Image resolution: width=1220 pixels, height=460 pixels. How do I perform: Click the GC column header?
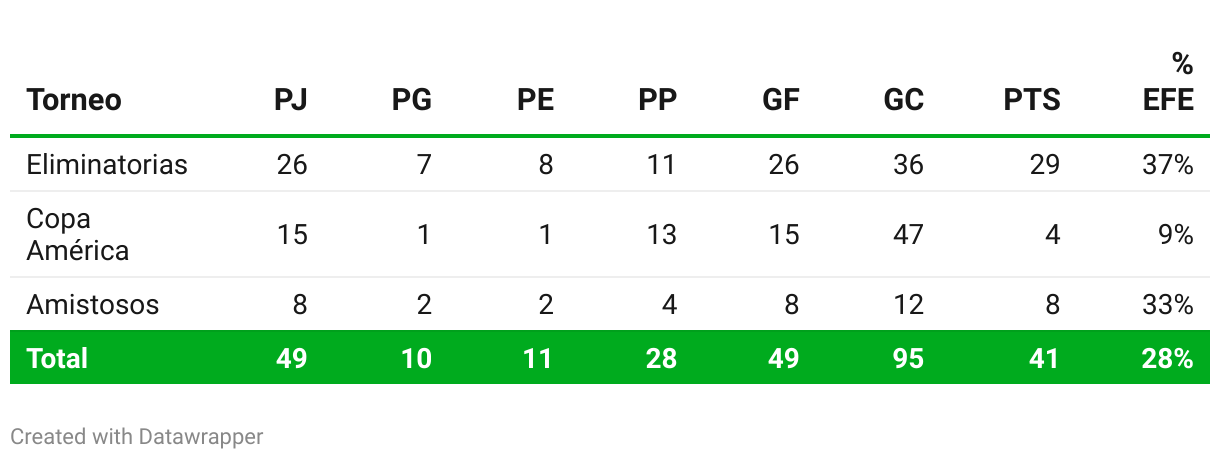tap(904, 100)
